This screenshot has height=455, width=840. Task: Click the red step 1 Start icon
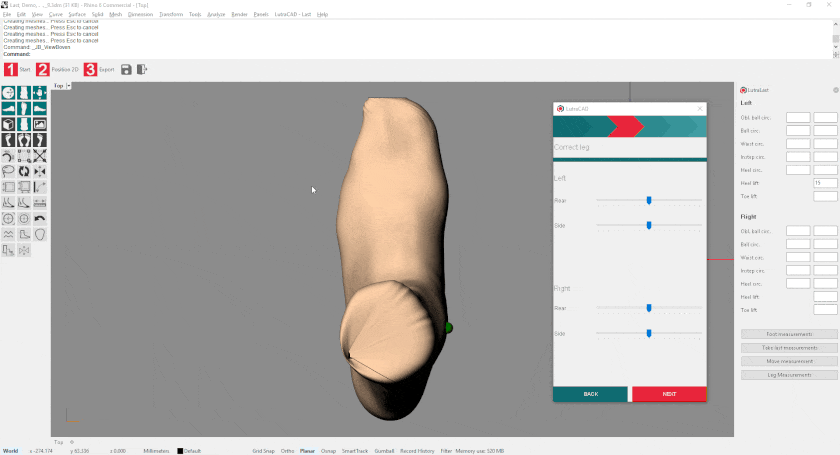11,70
